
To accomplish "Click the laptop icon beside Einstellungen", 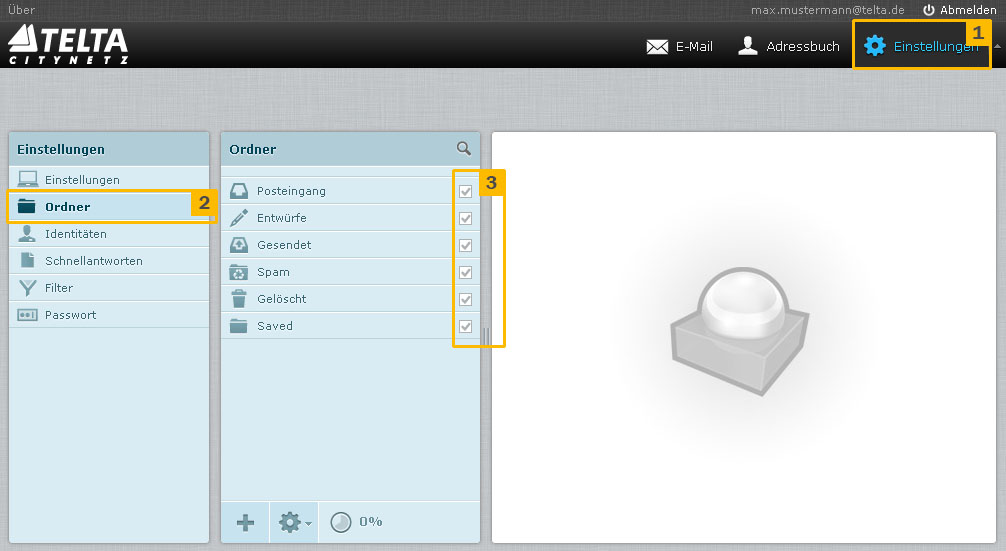I will click(x=28, y=180).
